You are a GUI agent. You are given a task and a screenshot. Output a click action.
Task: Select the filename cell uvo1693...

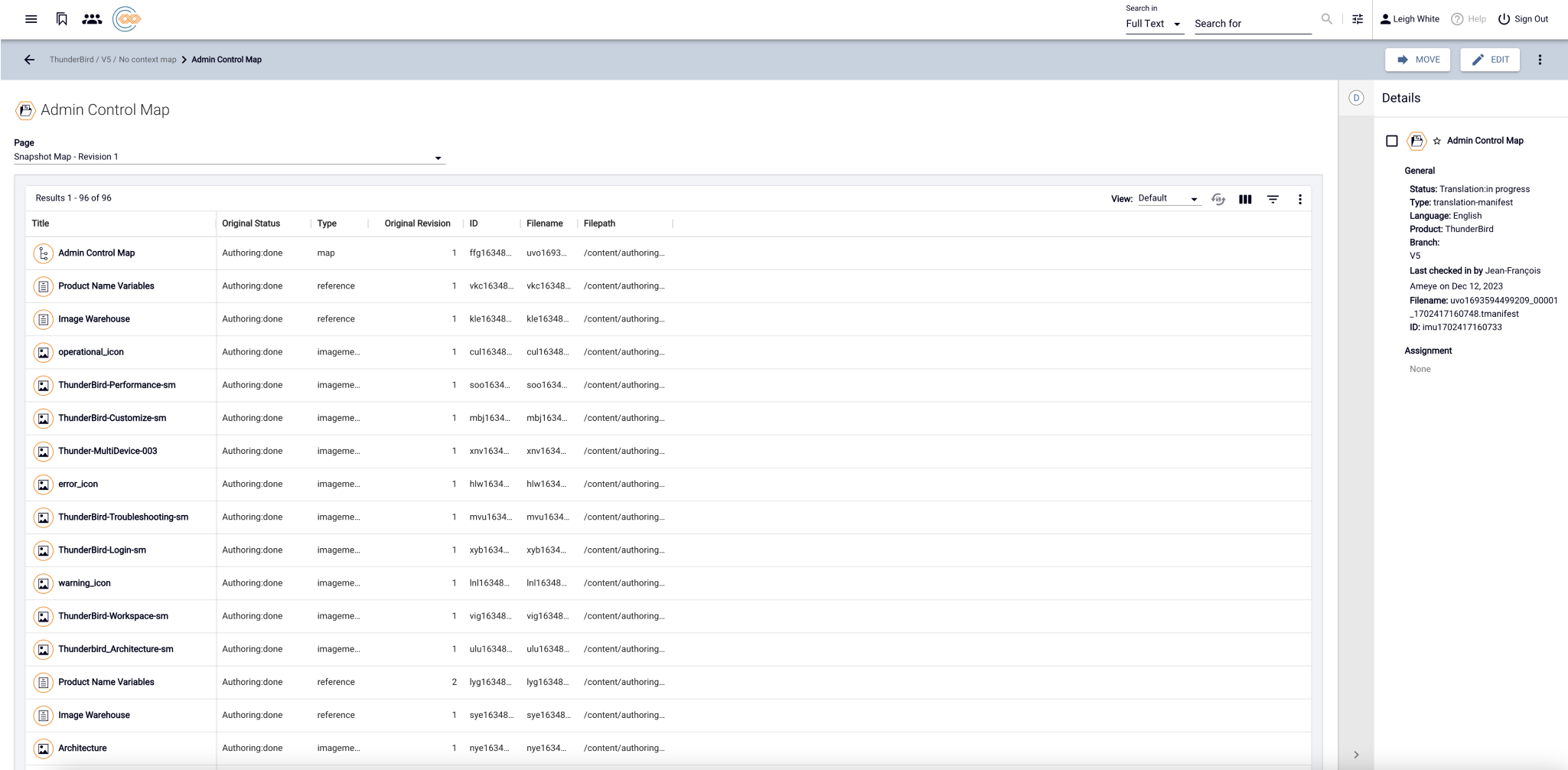click(x=546, y=253)
